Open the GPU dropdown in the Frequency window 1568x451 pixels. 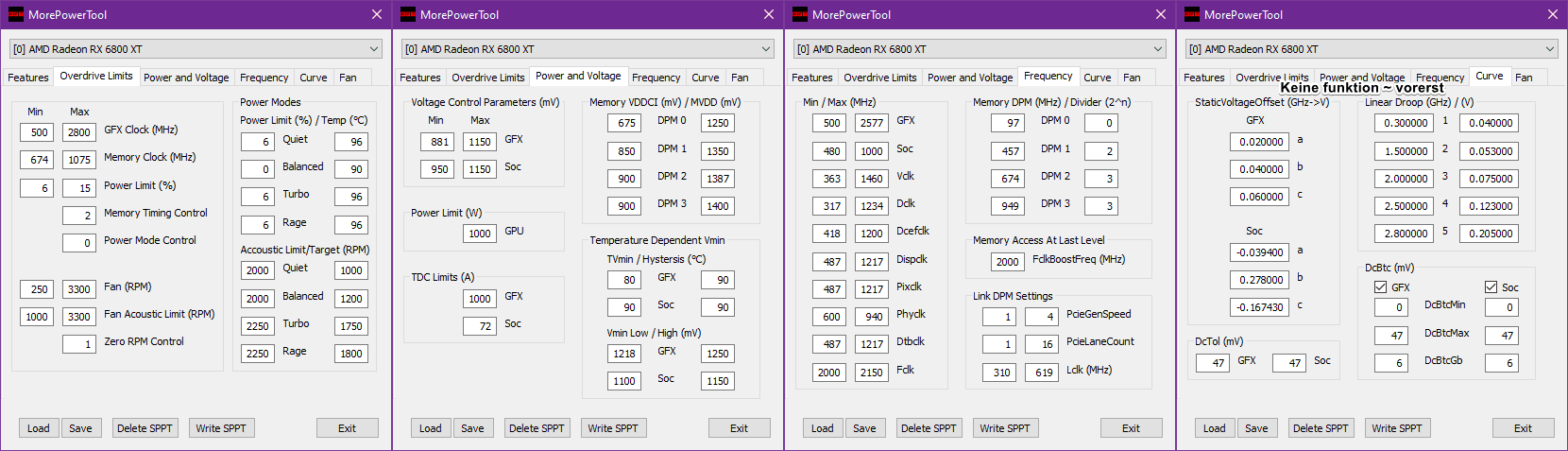pos(980,49)
